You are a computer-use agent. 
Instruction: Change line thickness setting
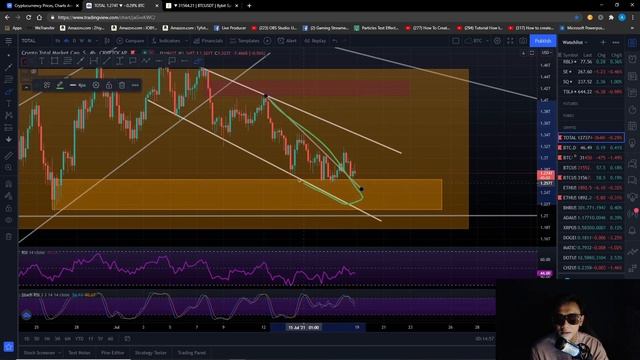click(x=78, y=85)
